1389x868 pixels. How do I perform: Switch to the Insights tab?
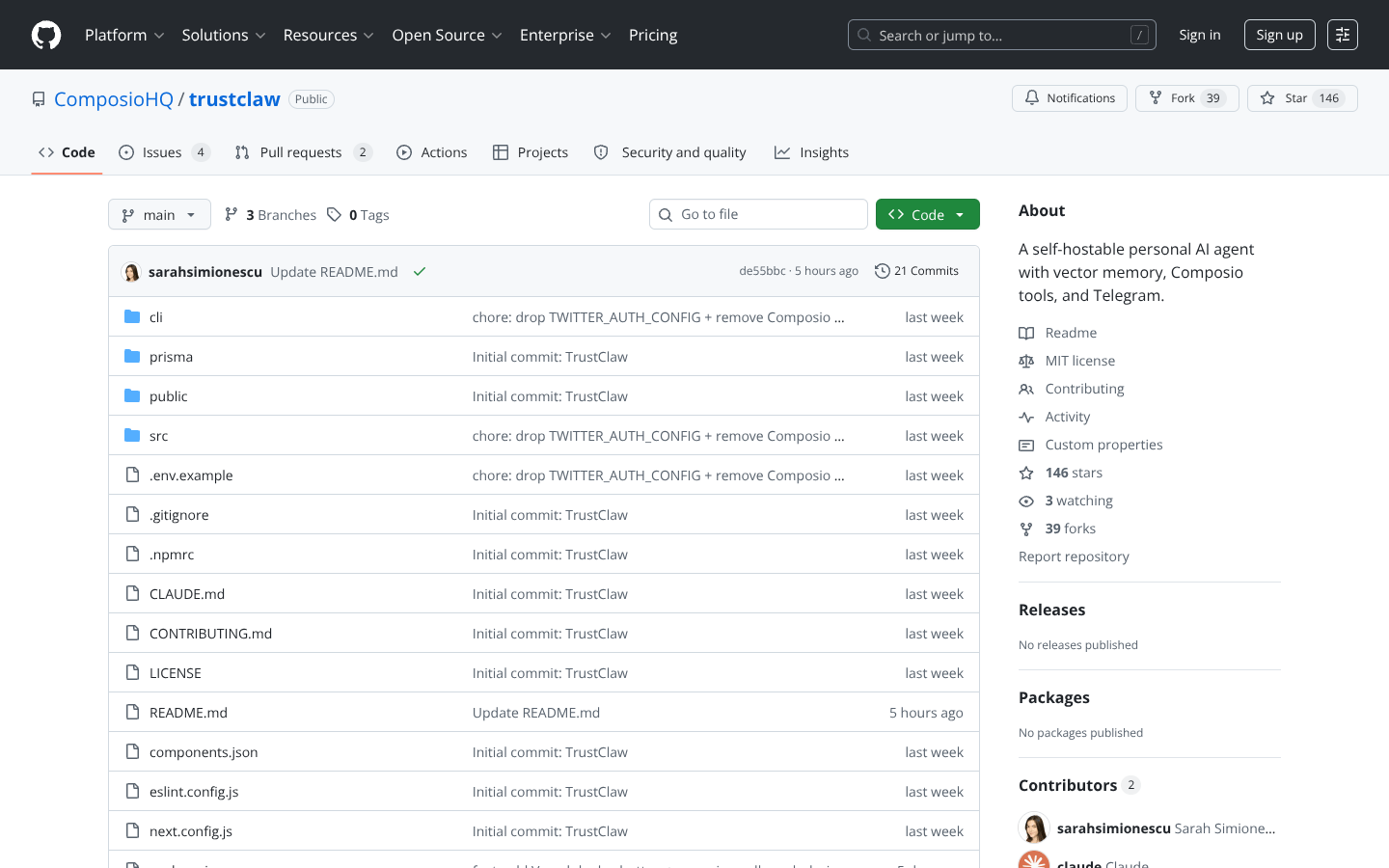(812, 152)
